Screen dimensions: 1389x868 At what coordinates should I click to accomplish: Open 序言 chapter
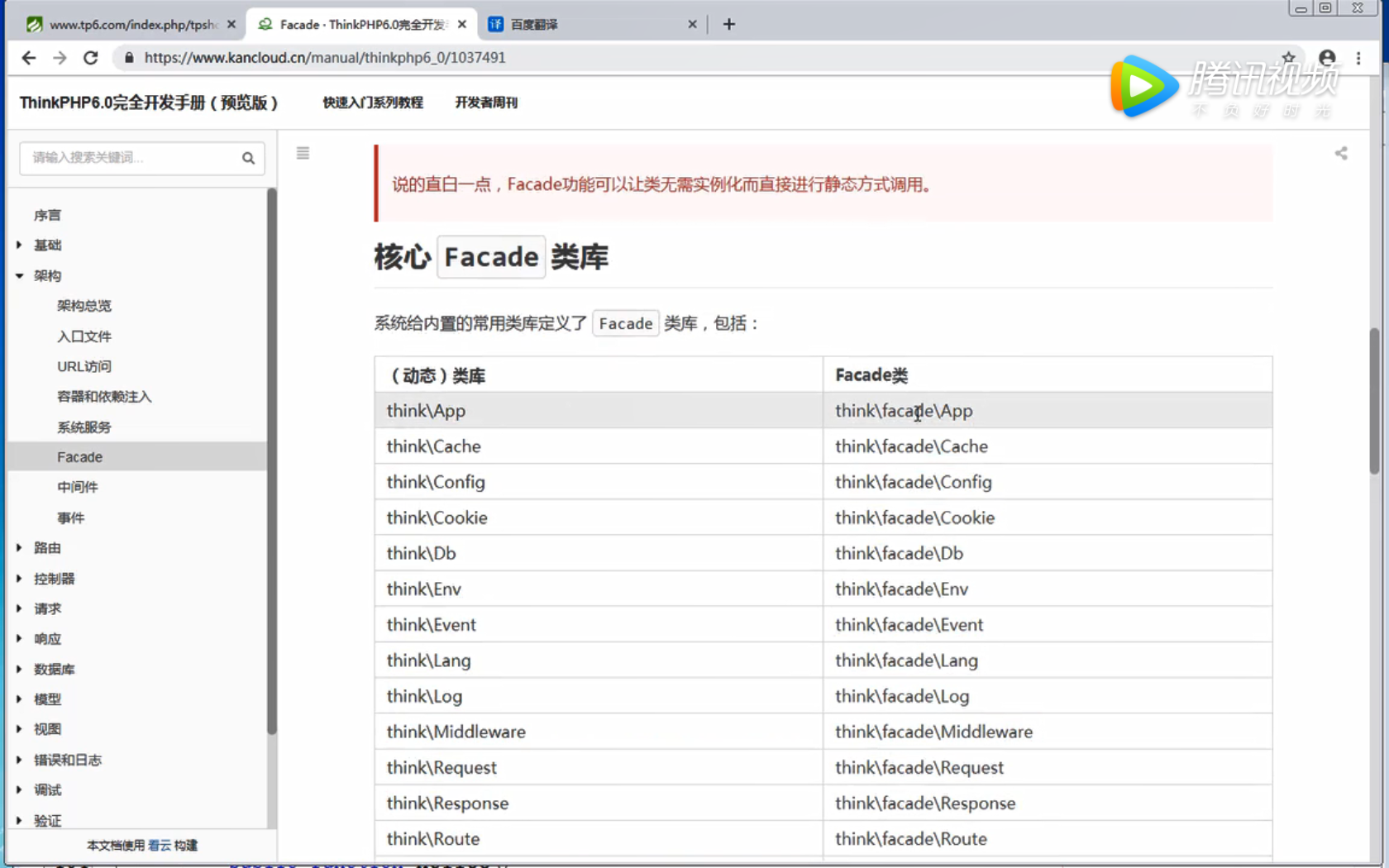tap(47, 215)
